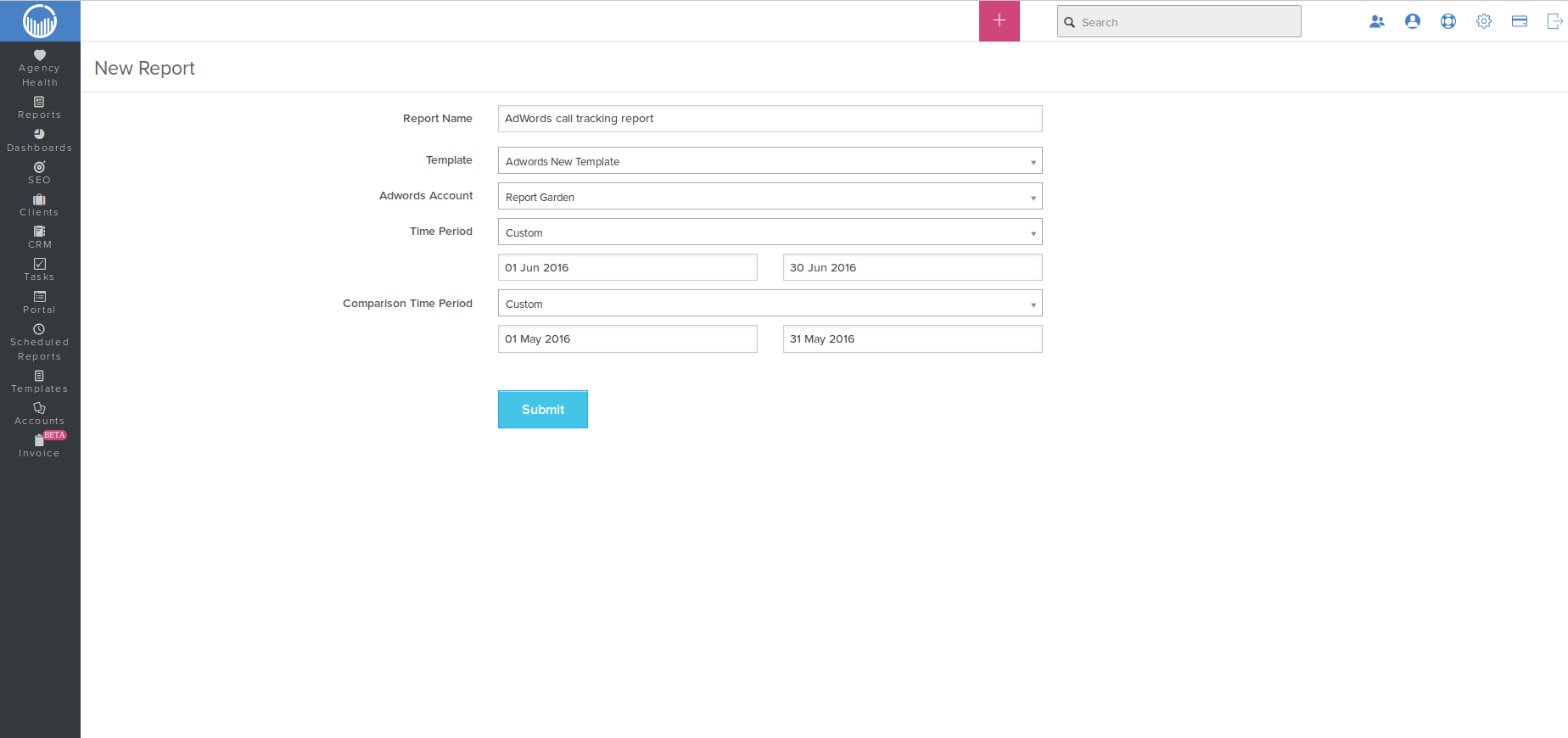Click the search magnifier icon

tap(1070, 23)
